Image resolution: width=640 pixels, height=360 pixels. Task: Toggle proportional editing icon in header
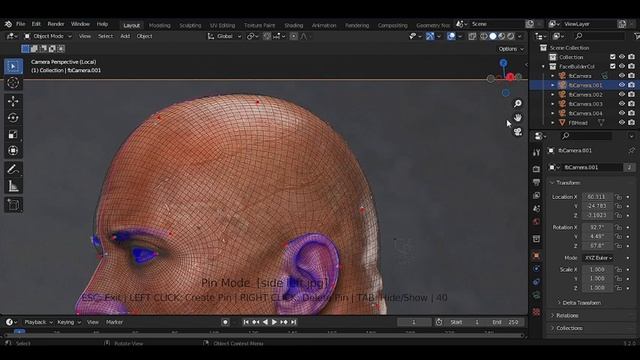click(293, 36)
